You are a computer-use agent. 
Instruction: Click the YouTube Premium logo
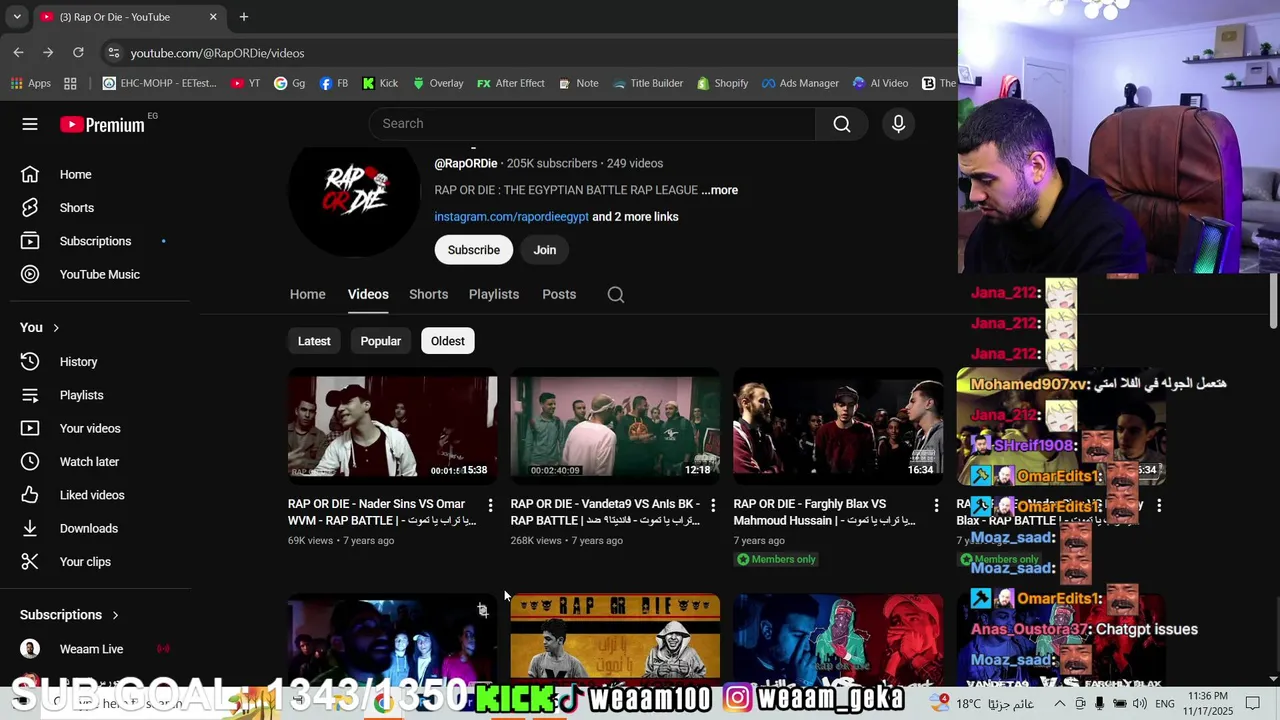[x=102, y=125]
